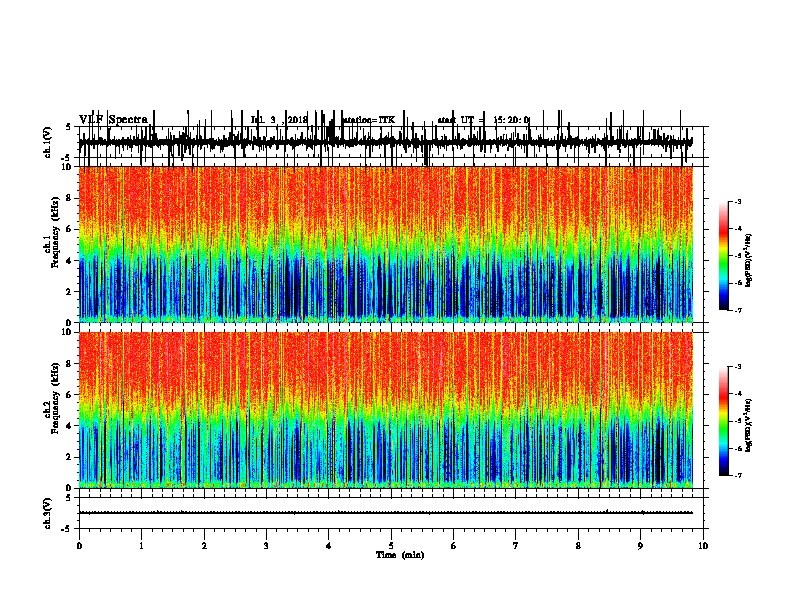Screen dimensions: 792x612
Task: Click the ch.2 frequency axis "10" tick label
Action: pyautogui.click(x=68, y=332)
